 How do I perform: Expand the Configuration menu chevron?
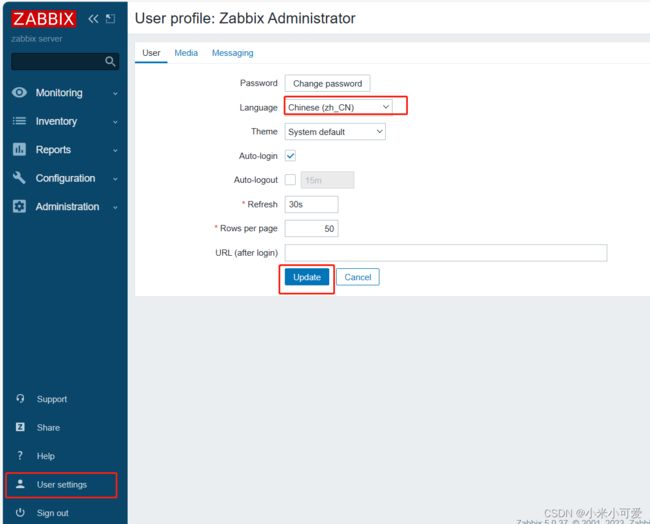115,179
